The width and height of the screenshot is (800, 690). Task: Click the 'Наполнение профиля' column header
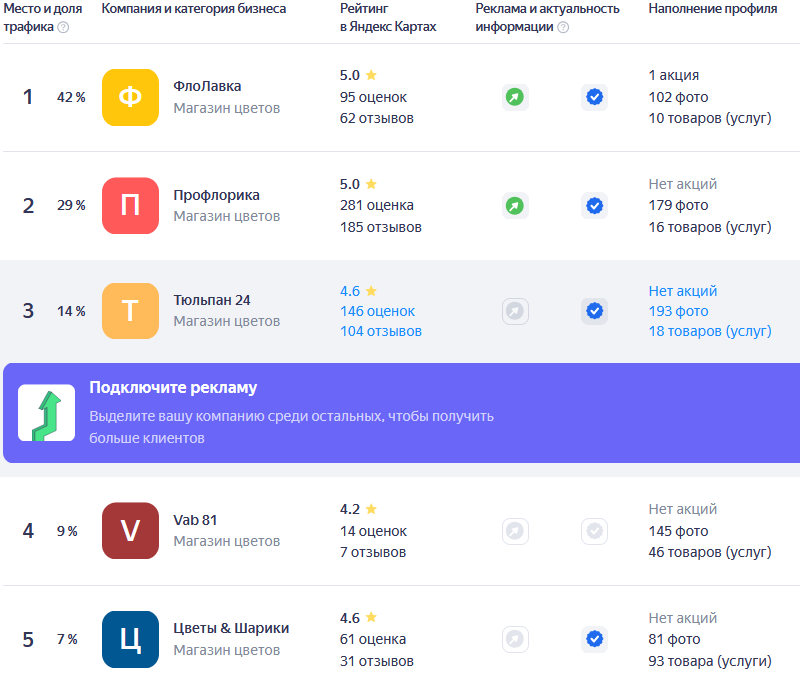point(713,9)
